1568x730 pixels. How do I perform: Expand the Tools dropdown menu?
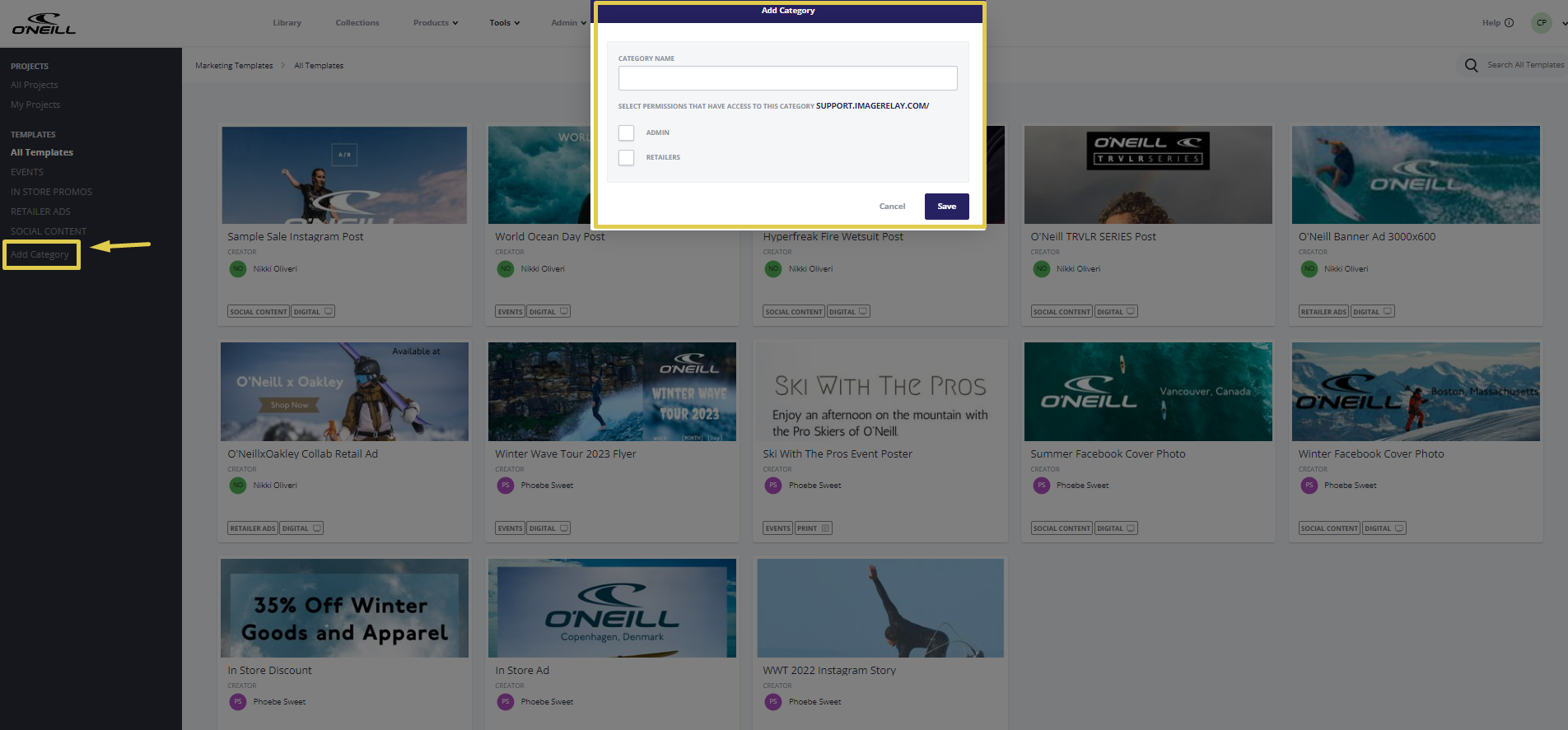[x=505, y=23]
